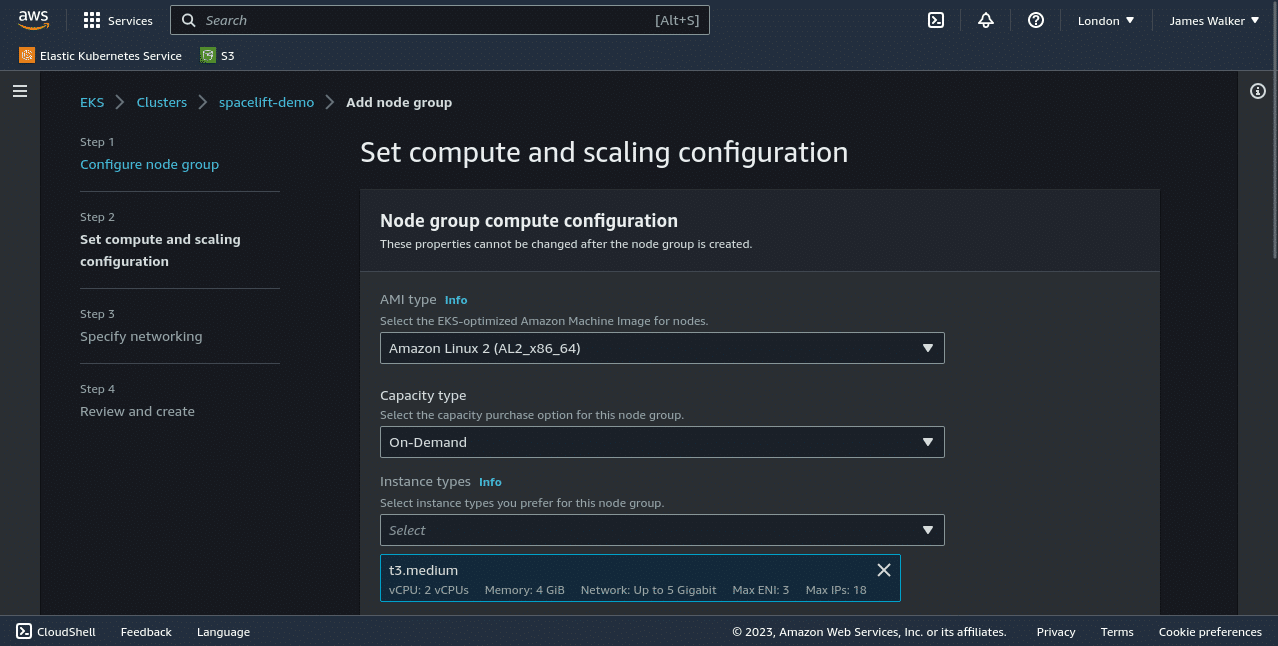This screenshot has height=646, width=1278.
Task: Open the help question mark menu
Action: tap(1036, 20)
